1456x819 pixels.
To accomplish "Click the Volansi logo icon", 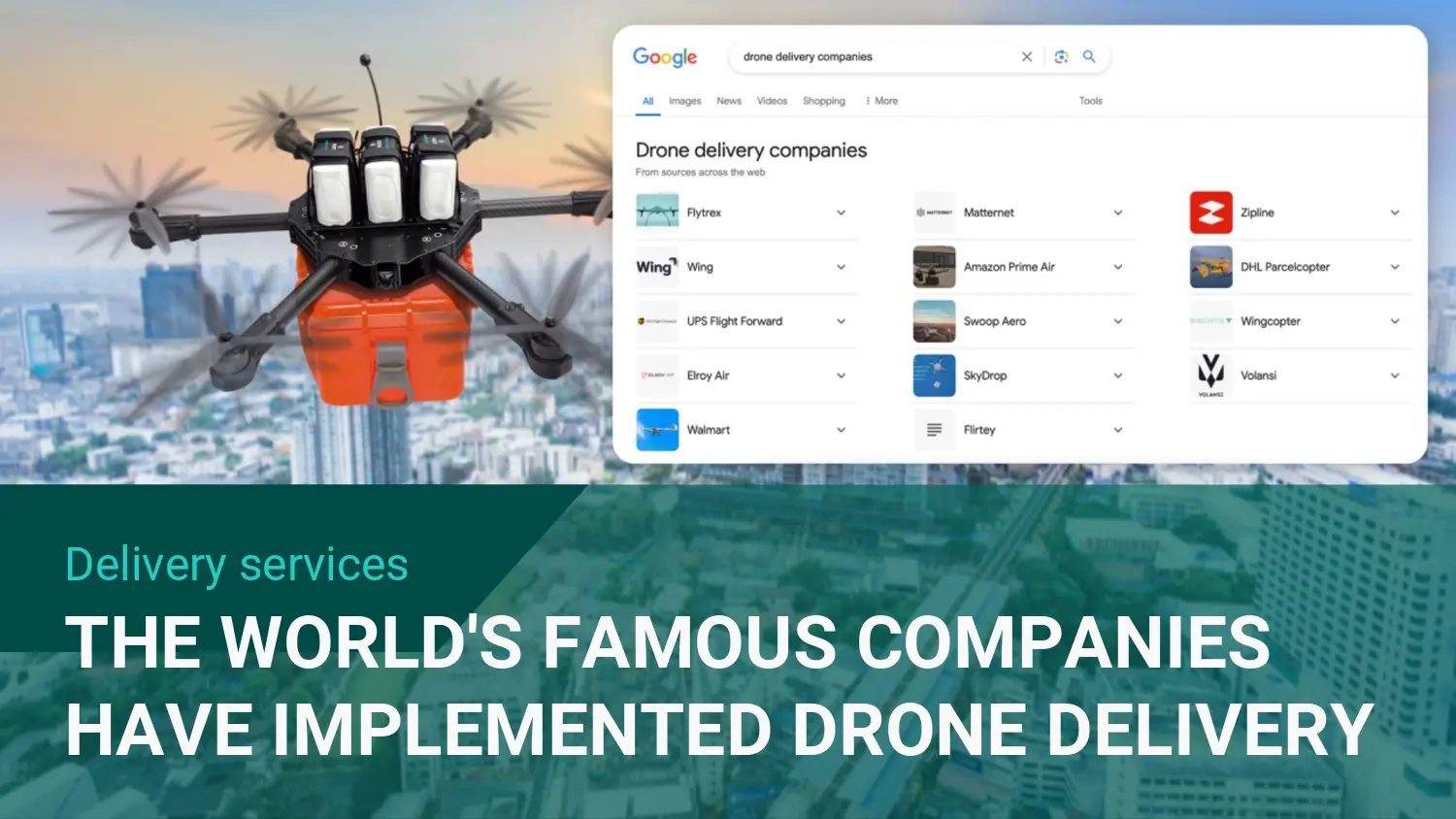I will click(1210, 376).
